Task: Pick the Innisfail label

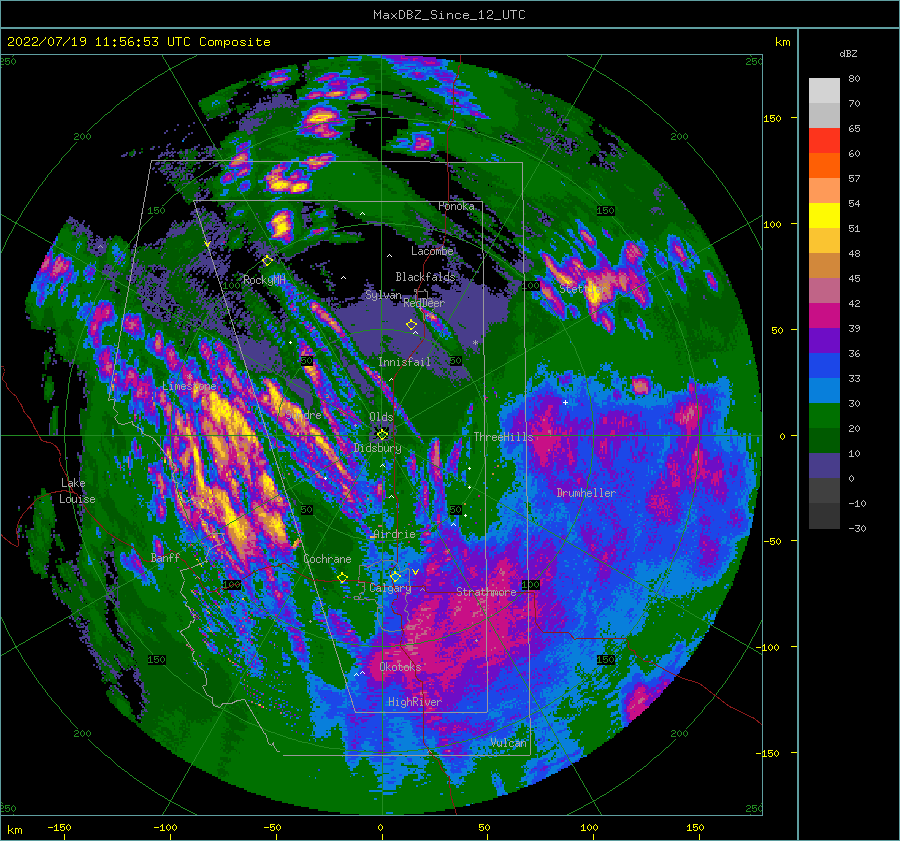Action: pos(404,362)
